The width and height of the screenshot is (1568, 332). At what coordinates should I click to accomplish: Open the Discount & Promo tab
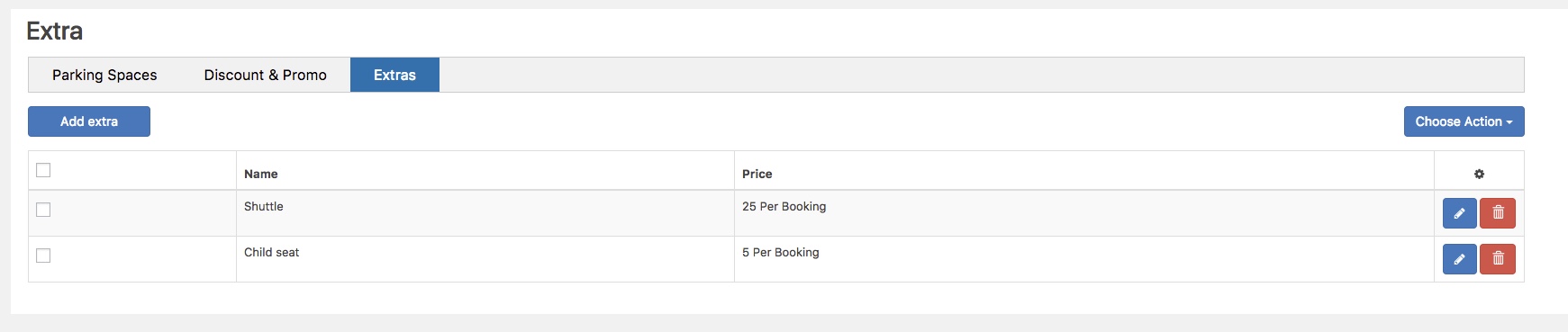point(265,75)
